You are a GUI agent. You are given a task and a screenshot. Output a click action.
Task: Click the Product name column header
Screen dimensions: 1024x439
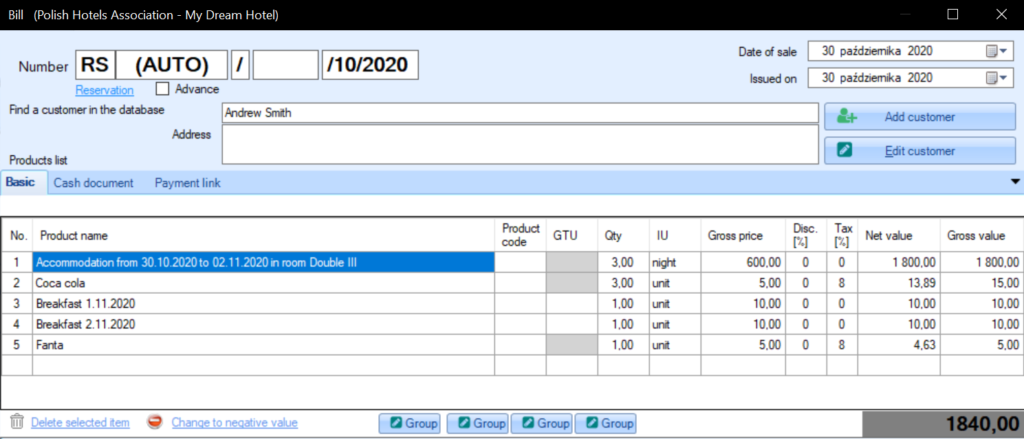tap(264, 235)
